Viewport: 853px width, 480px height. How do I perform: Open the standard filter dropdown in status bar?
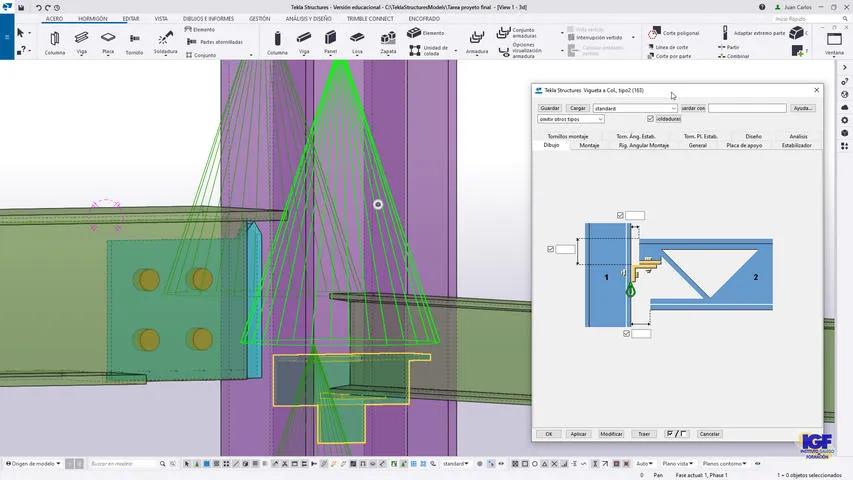(x=455, y=464)
